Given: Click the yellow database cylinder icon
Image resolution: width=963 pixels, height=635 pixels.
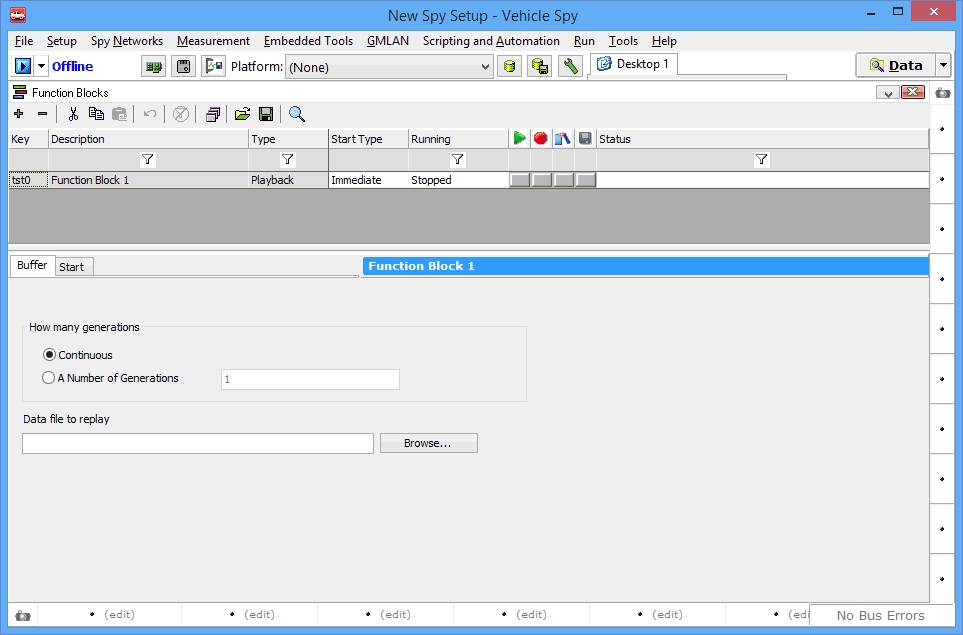Looking at the screenshot, I should 509,66.
